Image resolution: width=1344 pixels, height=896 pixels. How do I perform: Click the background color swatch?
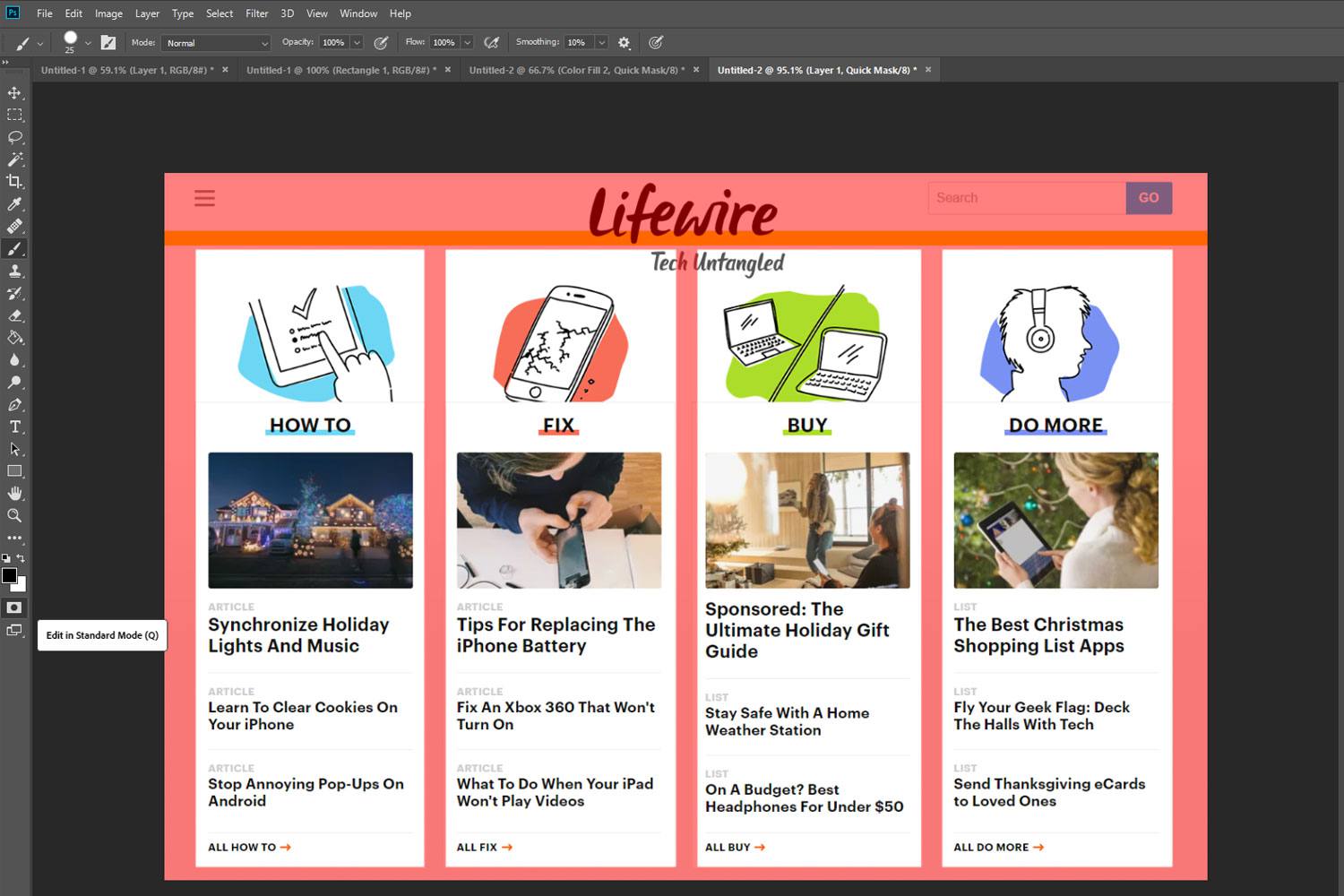tap(21, 585)
